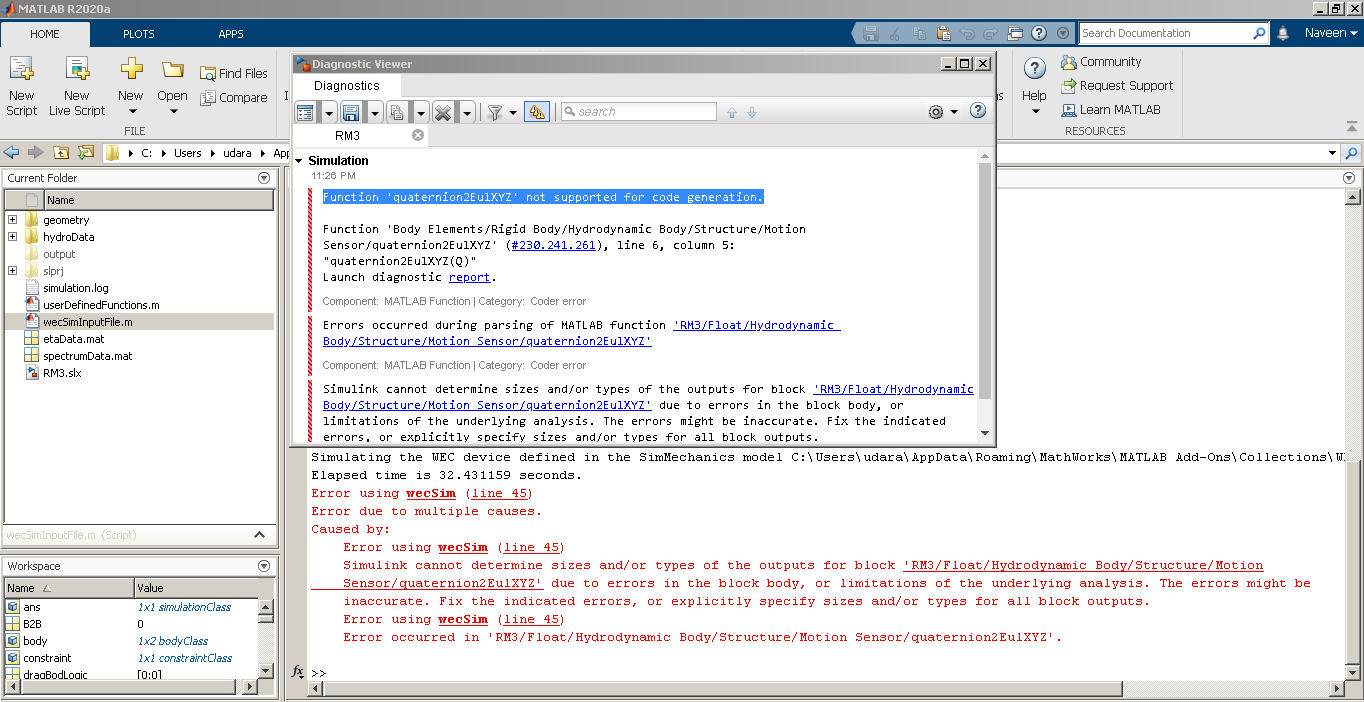
Task: Click the Search Documentation field
Action: tap(1174, 33)
